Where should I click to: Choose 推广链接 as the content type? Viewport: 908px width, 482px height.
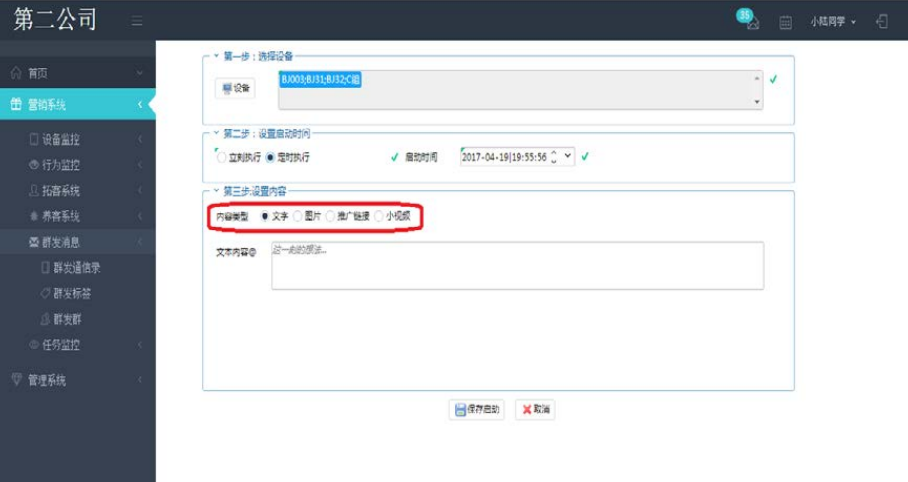click(x=330, y=216)
